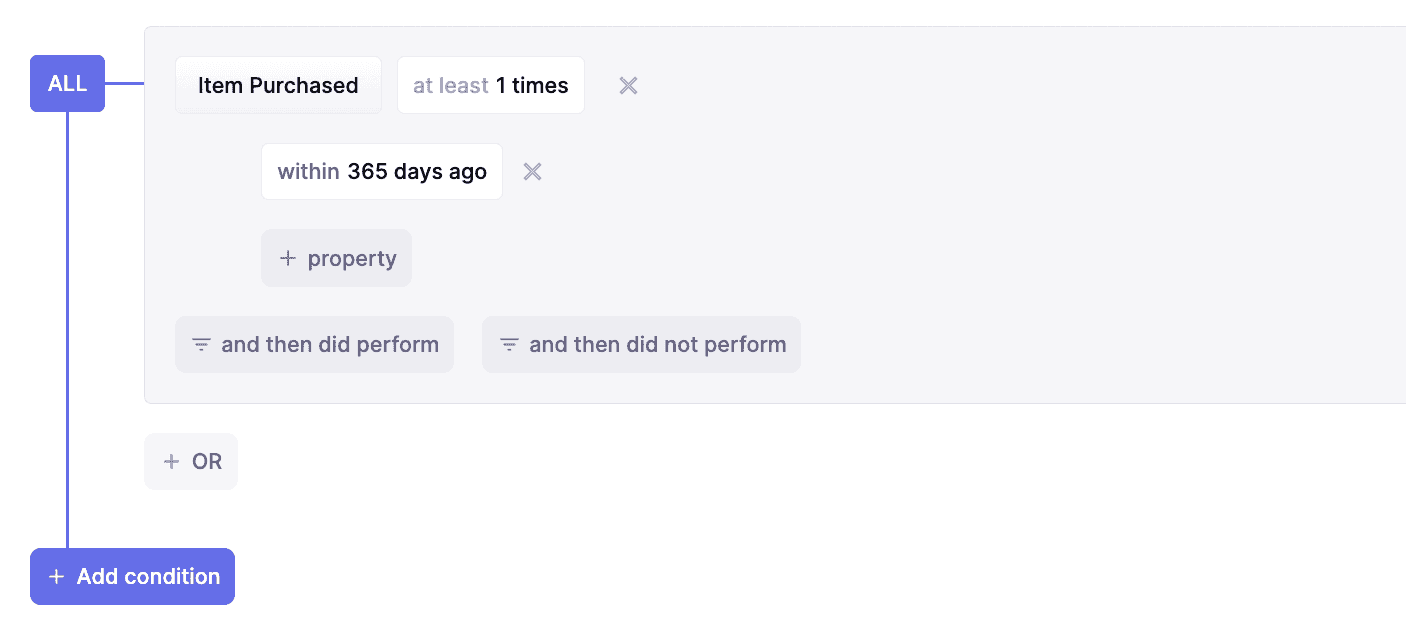Screen dimensions: 1406x626
Task: Remove the Item Purchased event condition
Action: pos(628,86)
